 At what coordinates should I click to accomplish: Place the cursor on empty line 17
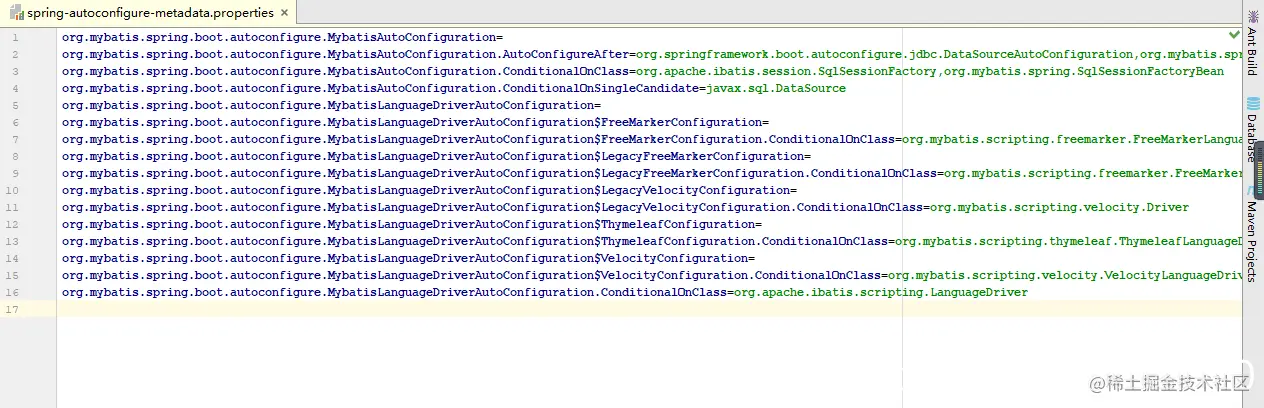click(x=648, y=309)
